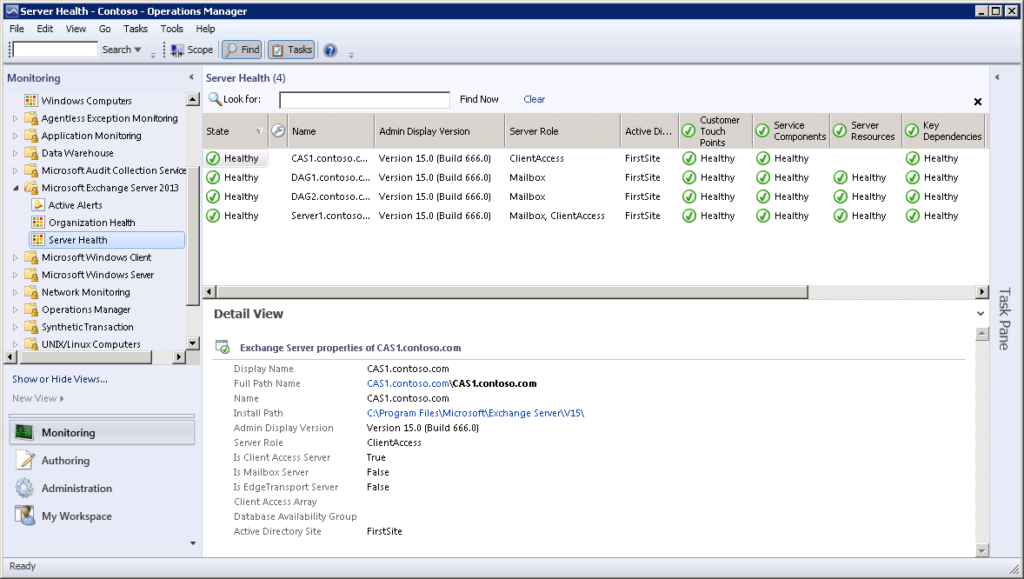
Task: Click the maintenance mode wrench column icon
Action: [x=278, y=131]
